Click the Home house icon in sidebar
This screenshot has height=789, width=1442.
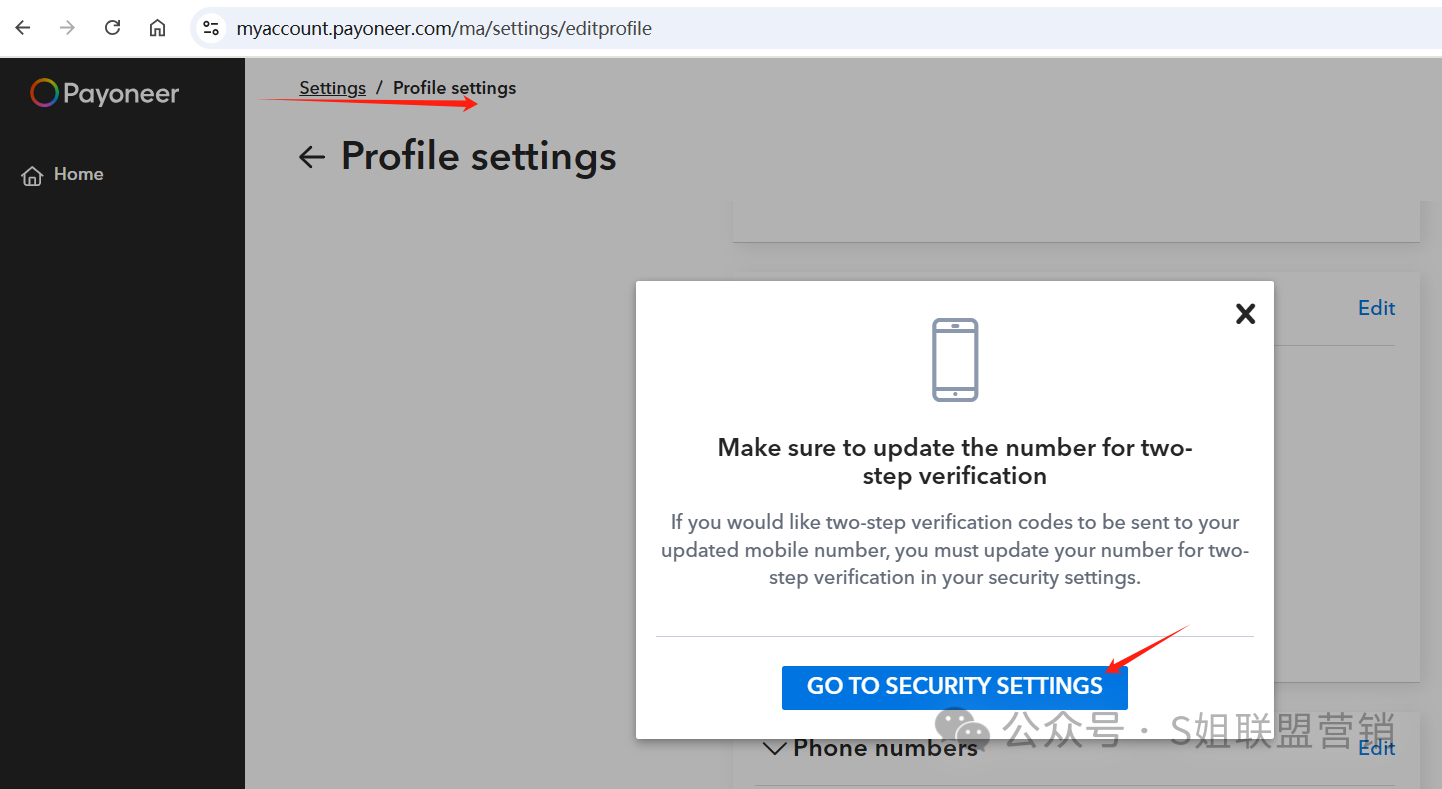pyautogui.click(x=33, y=176)
